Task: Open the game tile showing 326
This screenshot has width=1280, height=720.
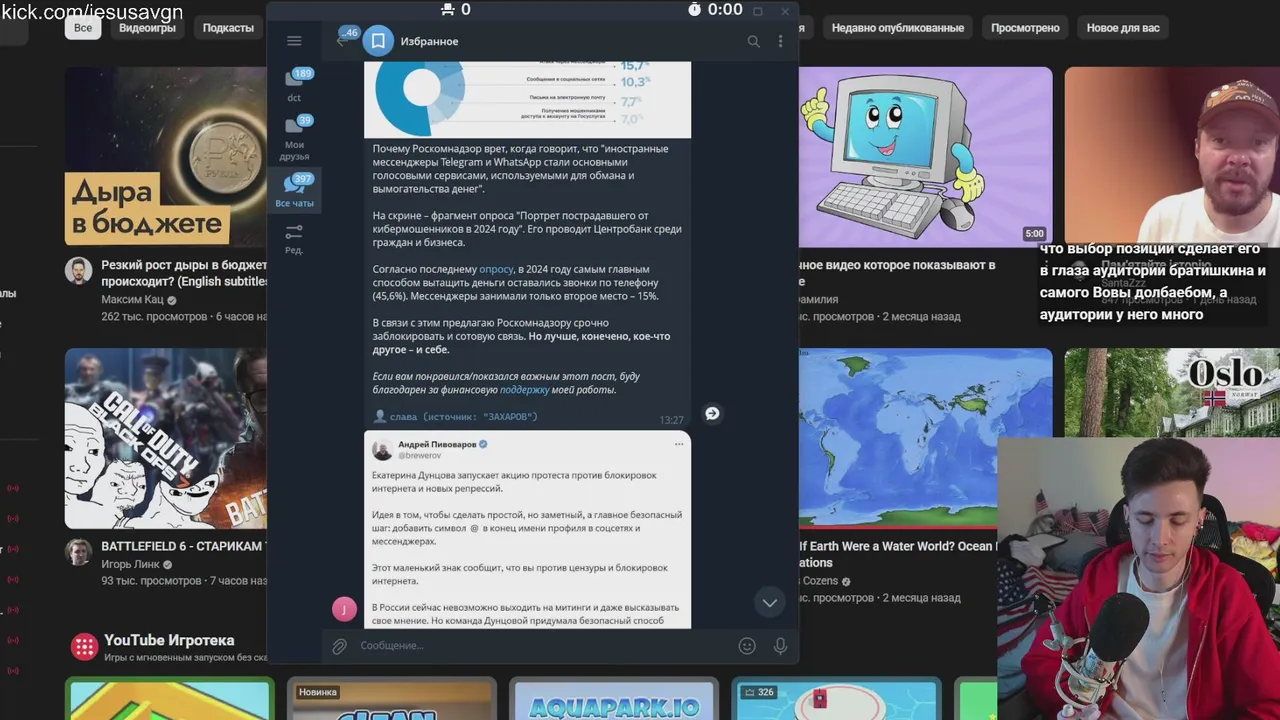Action: (x=836, y=700)
